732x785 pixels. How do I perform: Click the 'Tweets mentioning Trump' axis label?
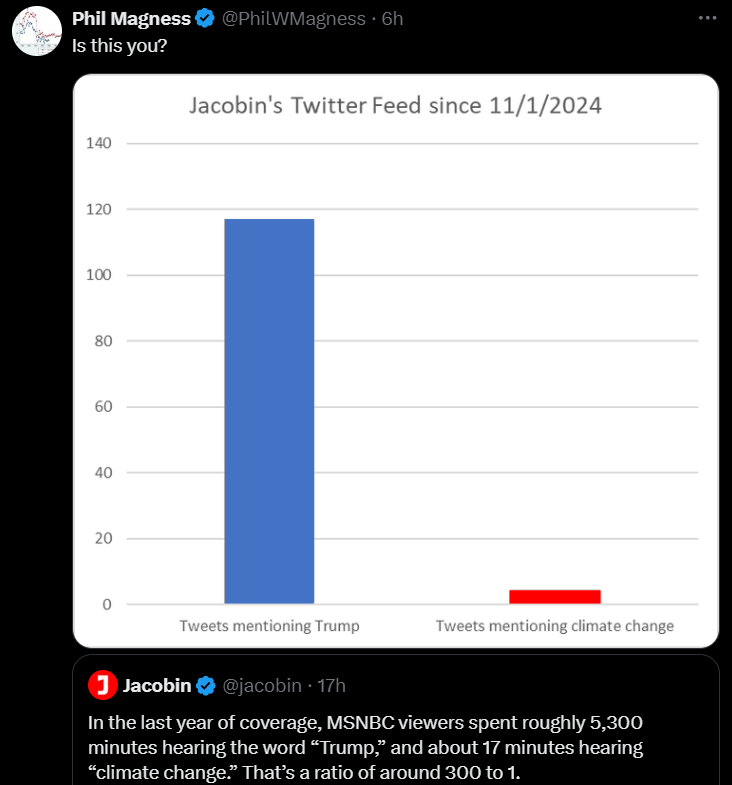[269, 626]
